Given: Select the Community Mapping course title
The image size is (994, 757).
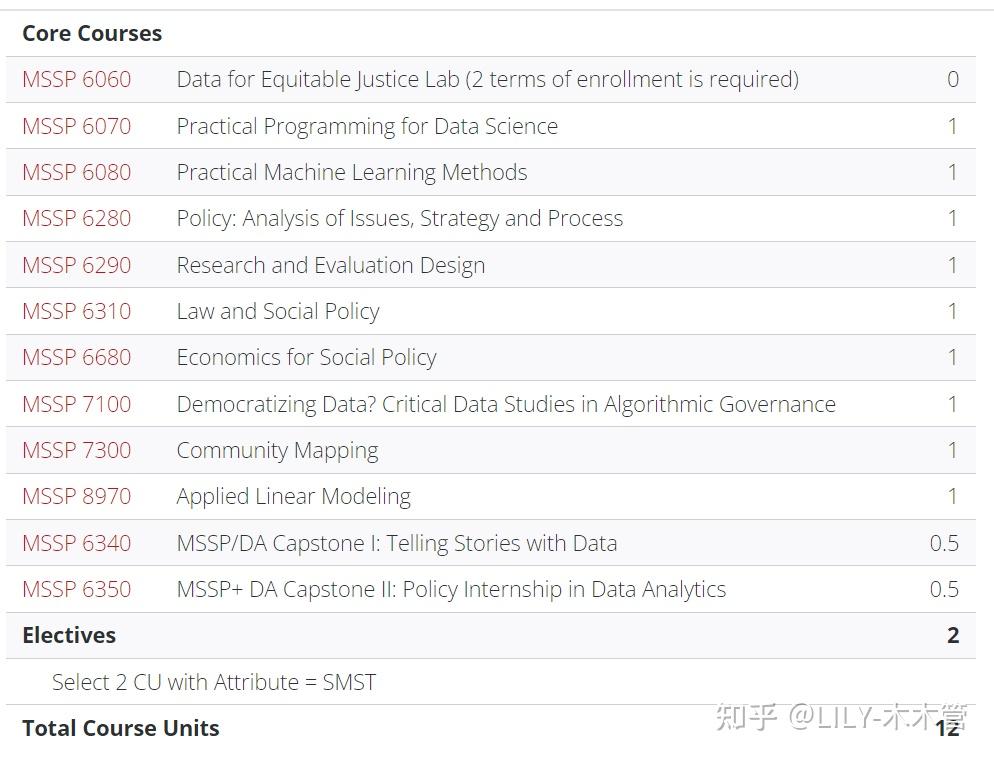Looking at the screenshot, I should 278,451.
